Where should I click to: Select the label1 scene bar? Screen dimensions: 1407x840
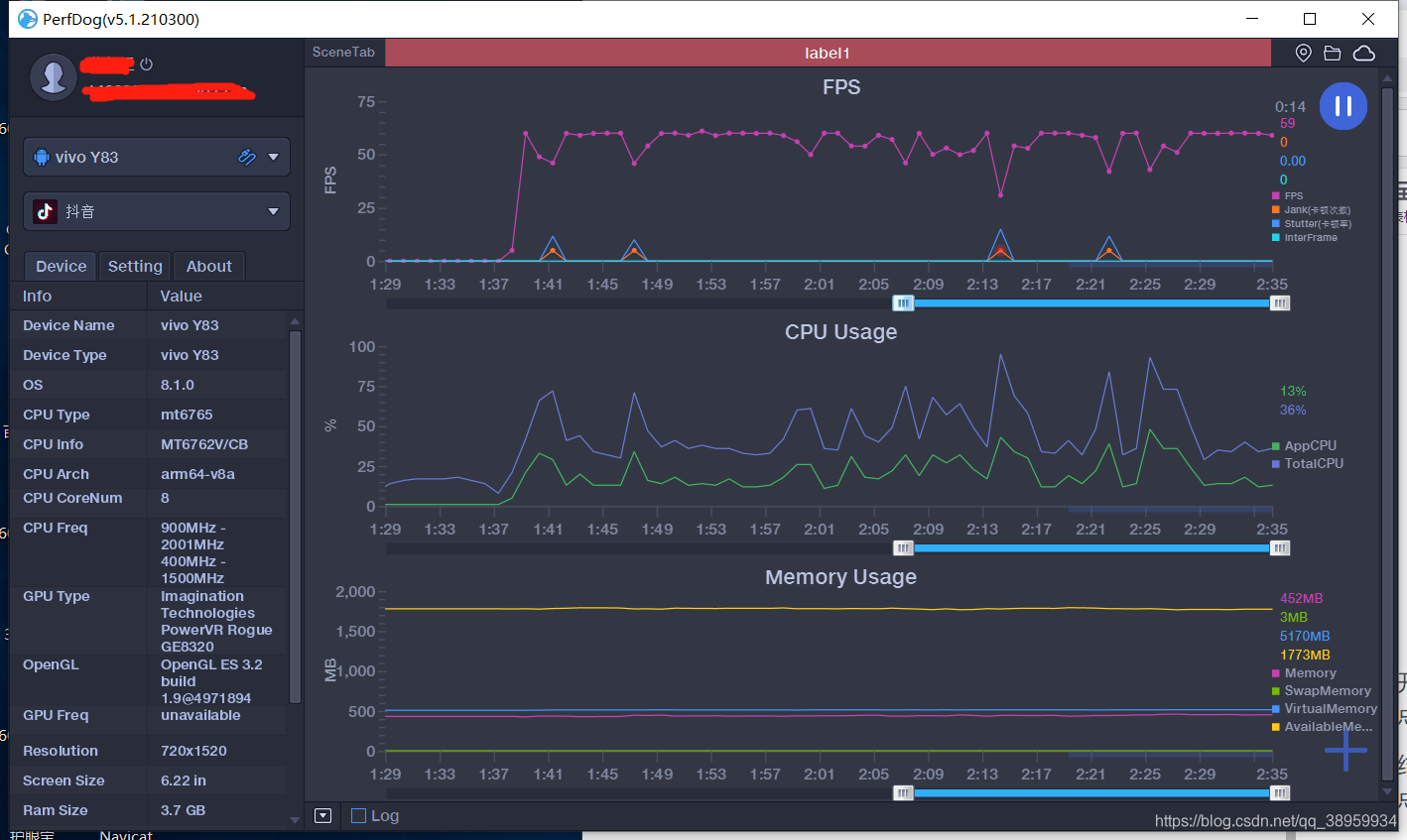(828, 53)
